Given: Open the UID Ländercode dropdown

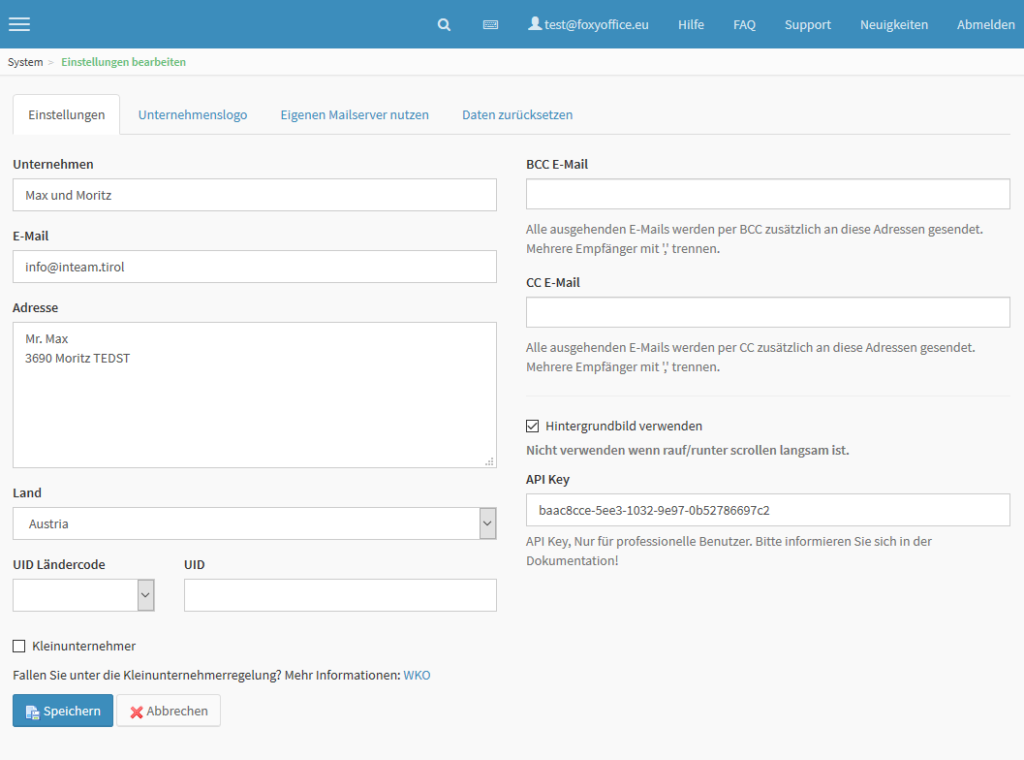Looking at the screenshot, I should (83, 595).
